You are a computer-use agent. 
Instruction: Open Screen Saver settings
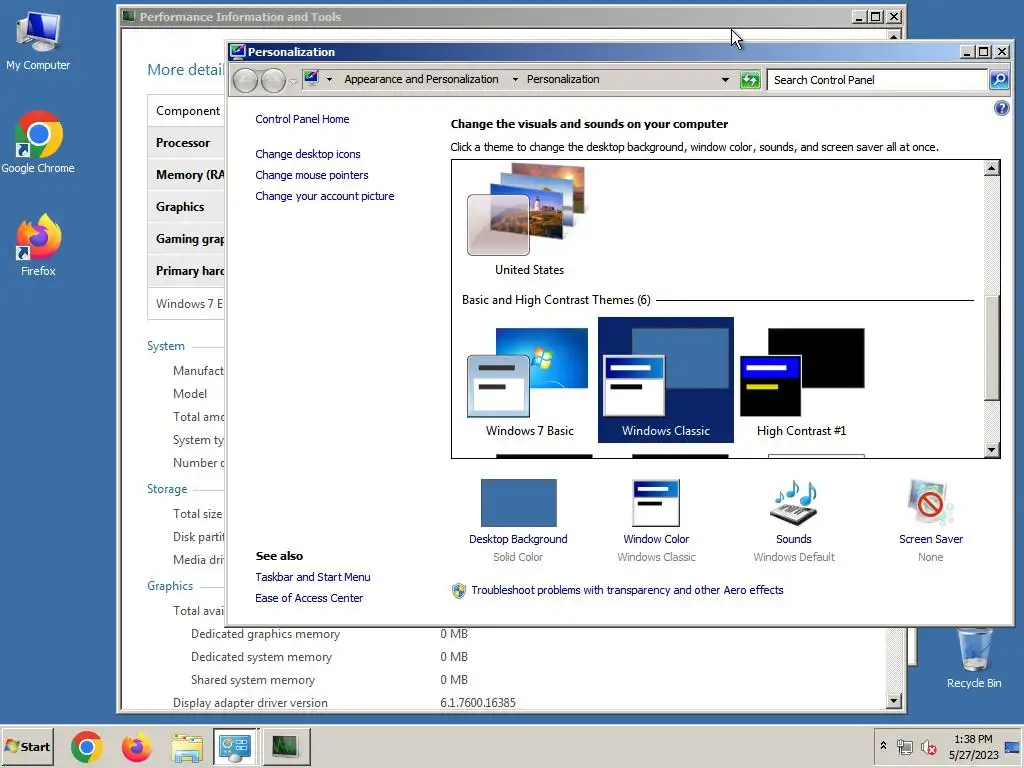[931, 520]
